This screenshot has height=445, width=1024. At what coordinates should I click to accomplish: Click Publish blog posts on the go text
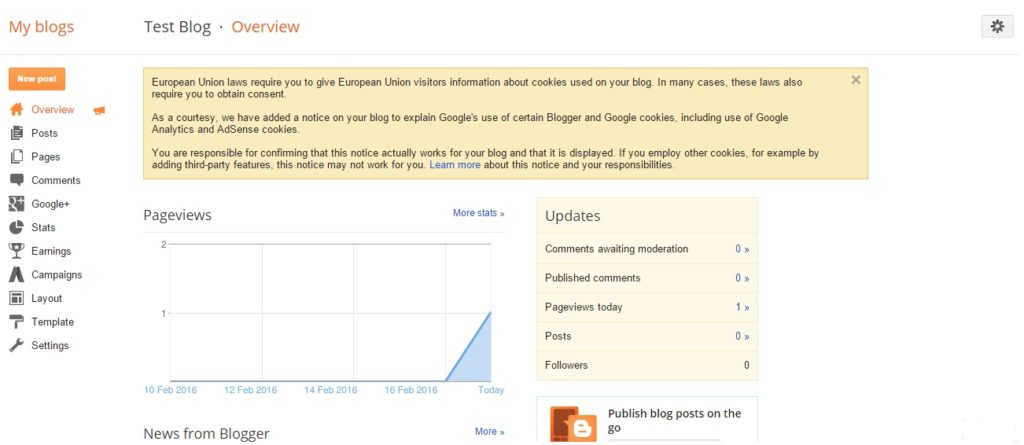pos(674,420)
